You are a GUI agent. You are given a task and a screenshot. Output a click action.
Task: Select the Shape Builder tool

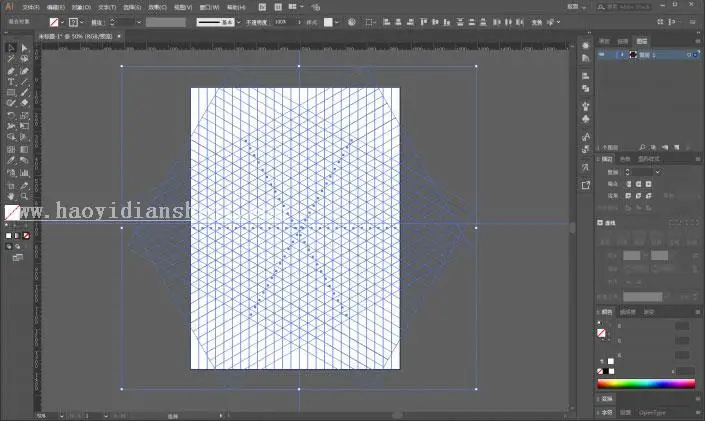point(11,137)
